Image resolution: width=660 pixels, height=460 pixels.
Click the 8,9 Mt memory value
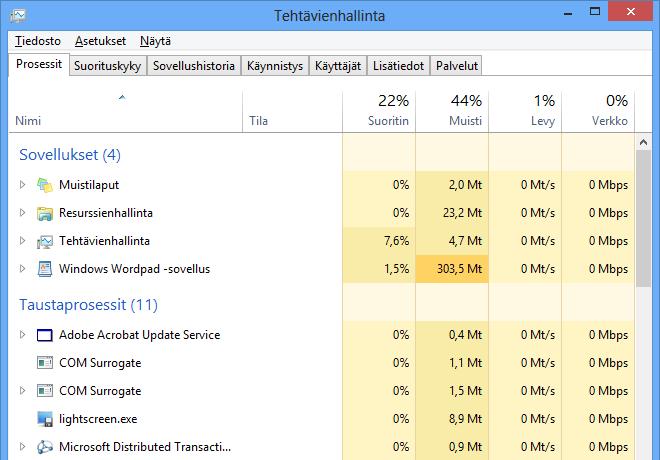click(465, 419)
